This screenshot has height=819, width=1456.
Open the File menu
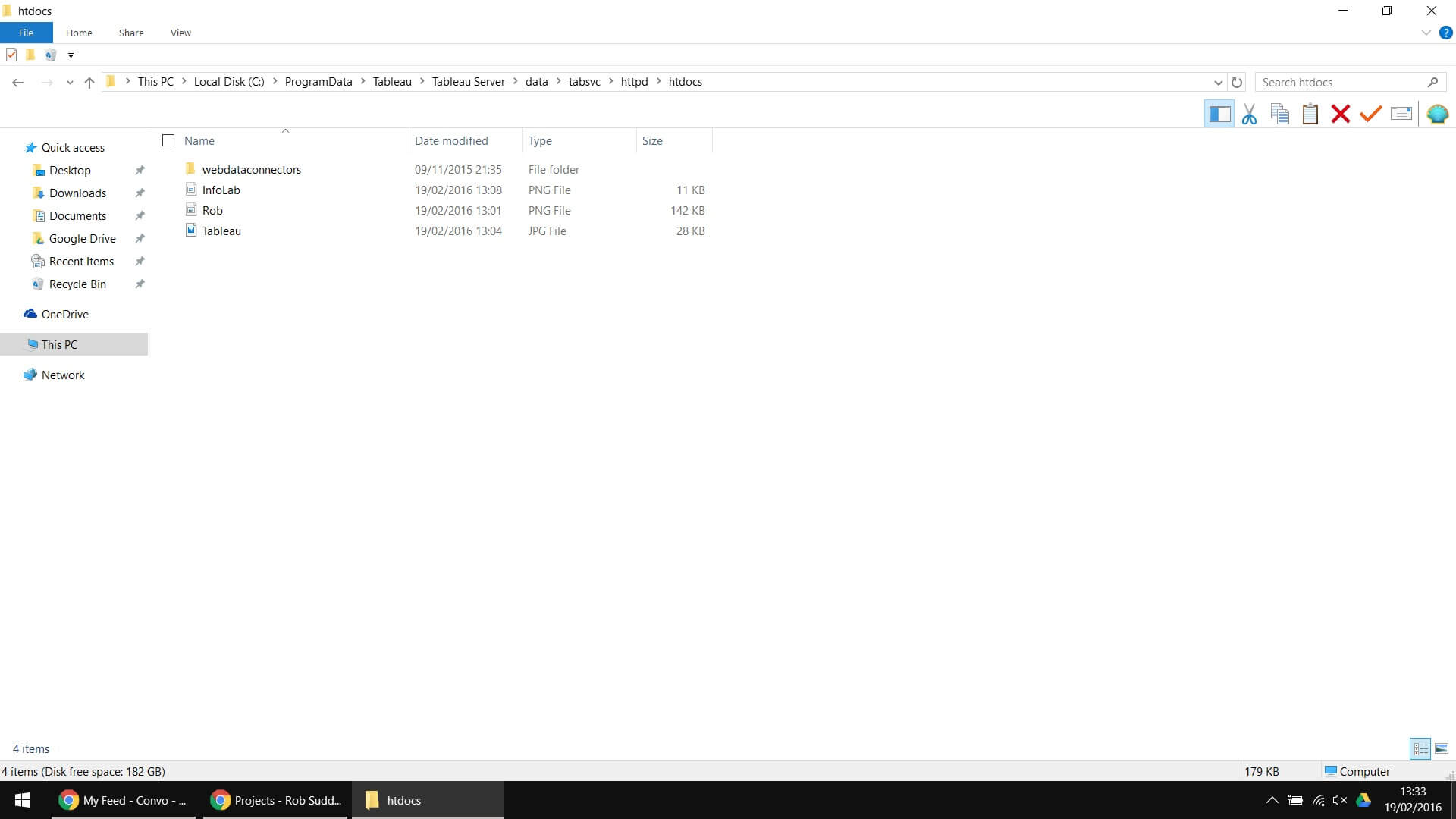tap(26, 33)
